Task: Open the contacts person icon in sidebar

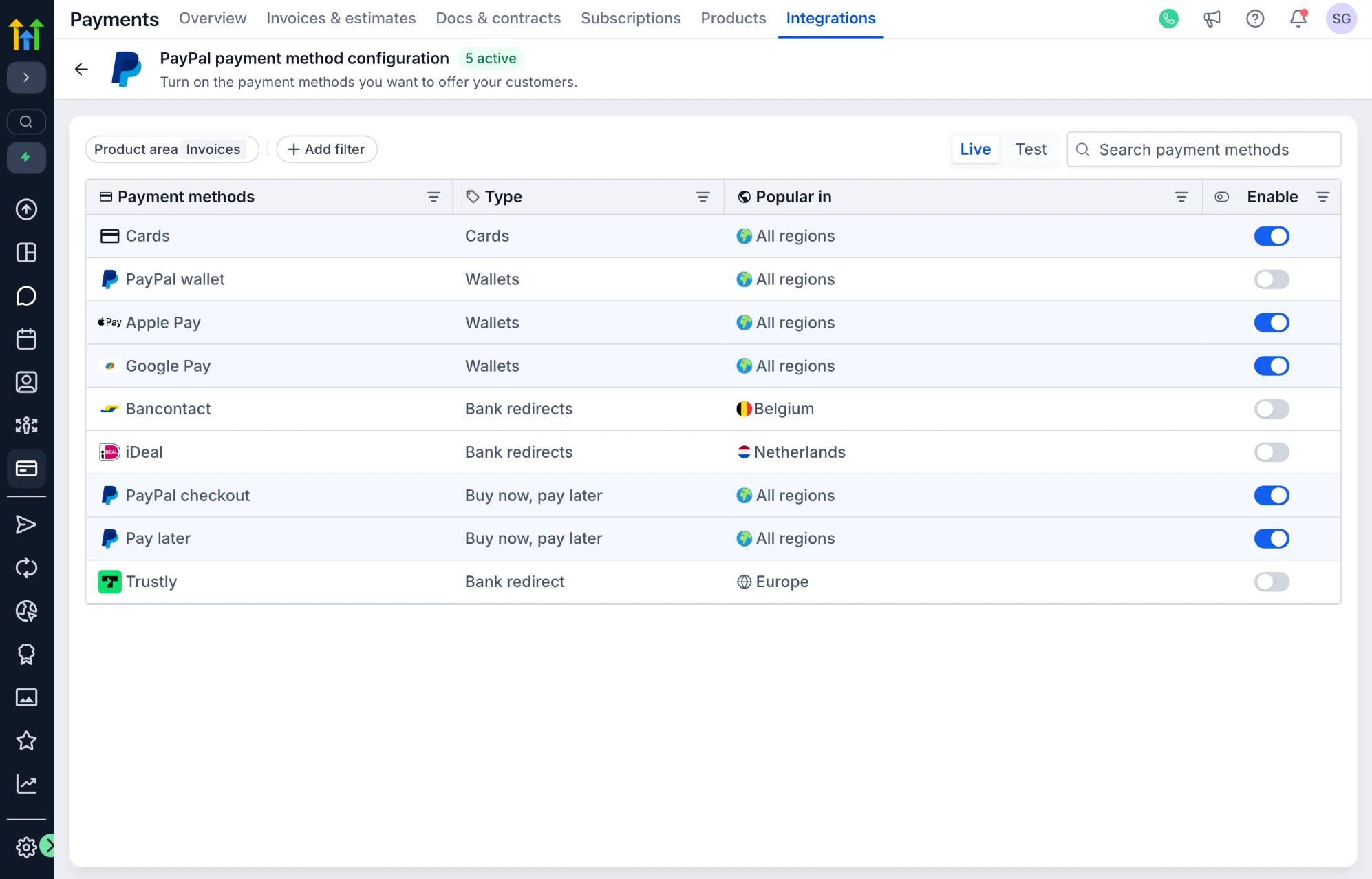Action: coord(26,382)
